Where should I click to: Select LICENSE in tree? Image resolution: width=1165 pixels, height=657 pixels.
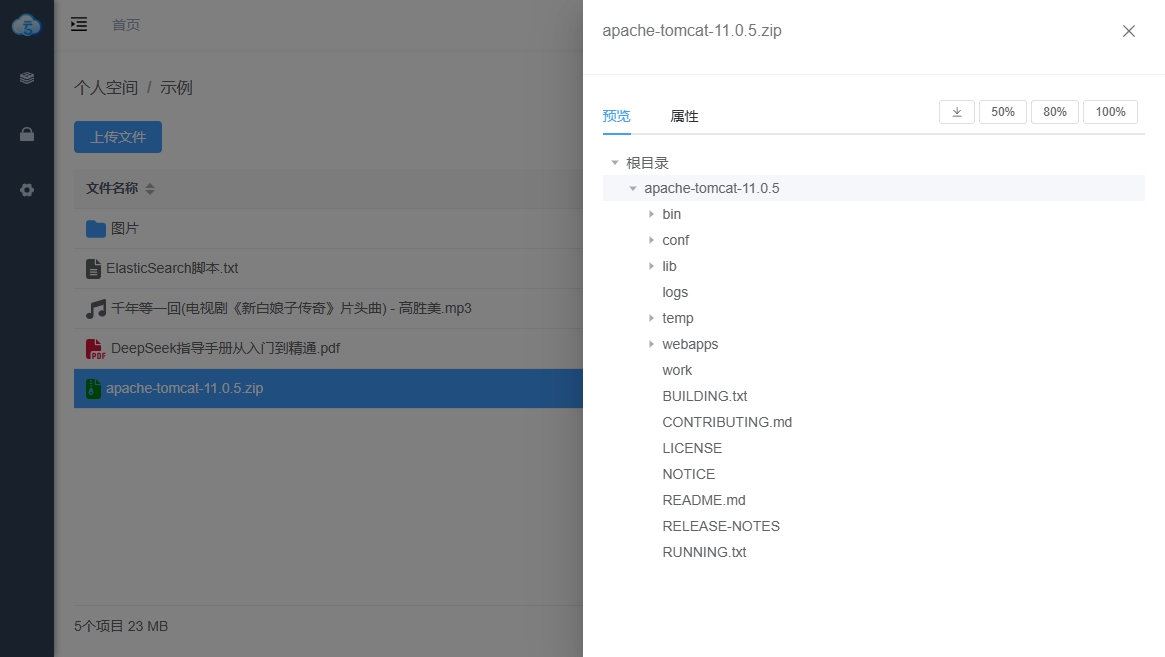(x=692, y=448)
